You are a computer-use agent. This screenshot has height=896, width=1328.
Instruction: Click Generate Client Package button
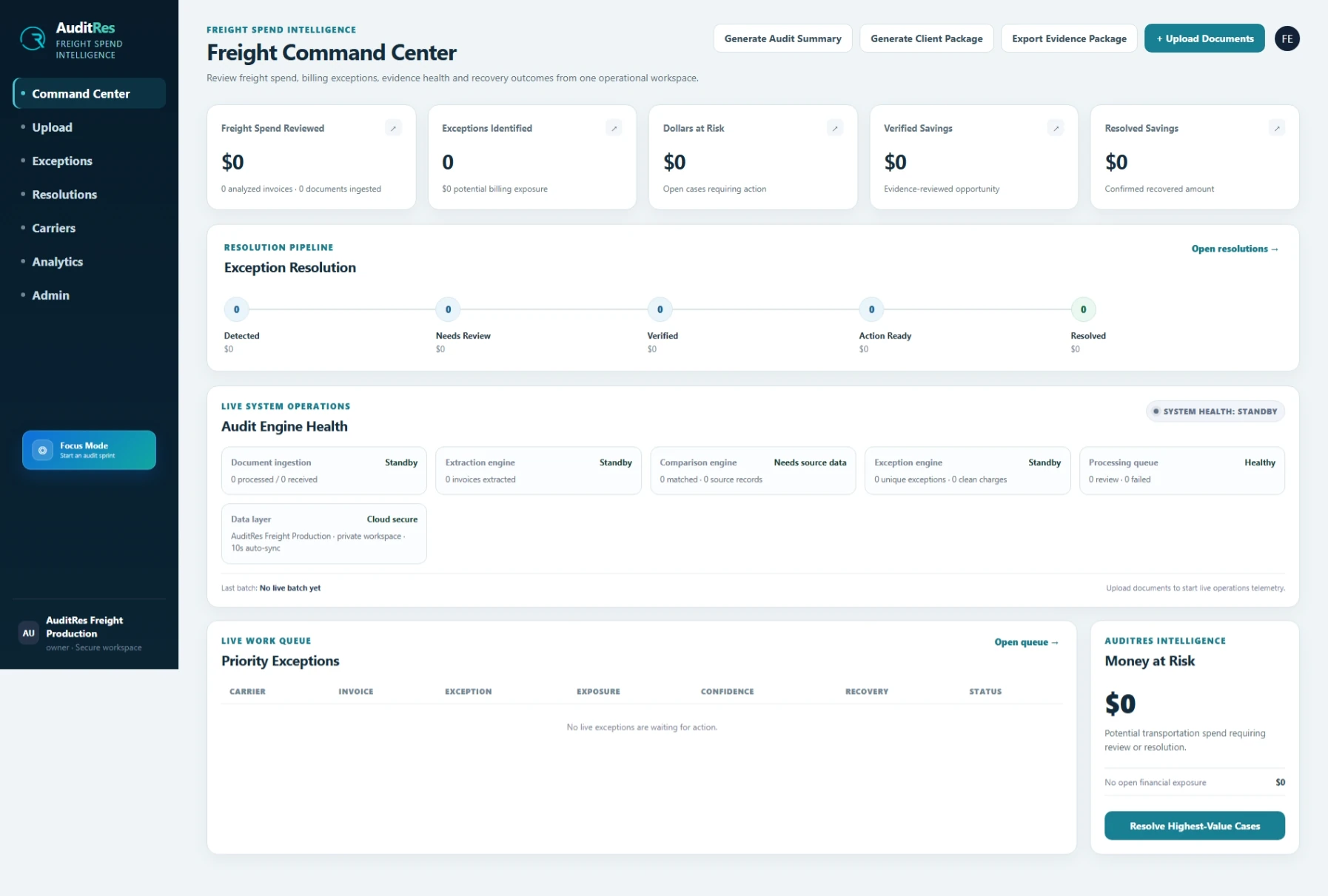point(926,38)
